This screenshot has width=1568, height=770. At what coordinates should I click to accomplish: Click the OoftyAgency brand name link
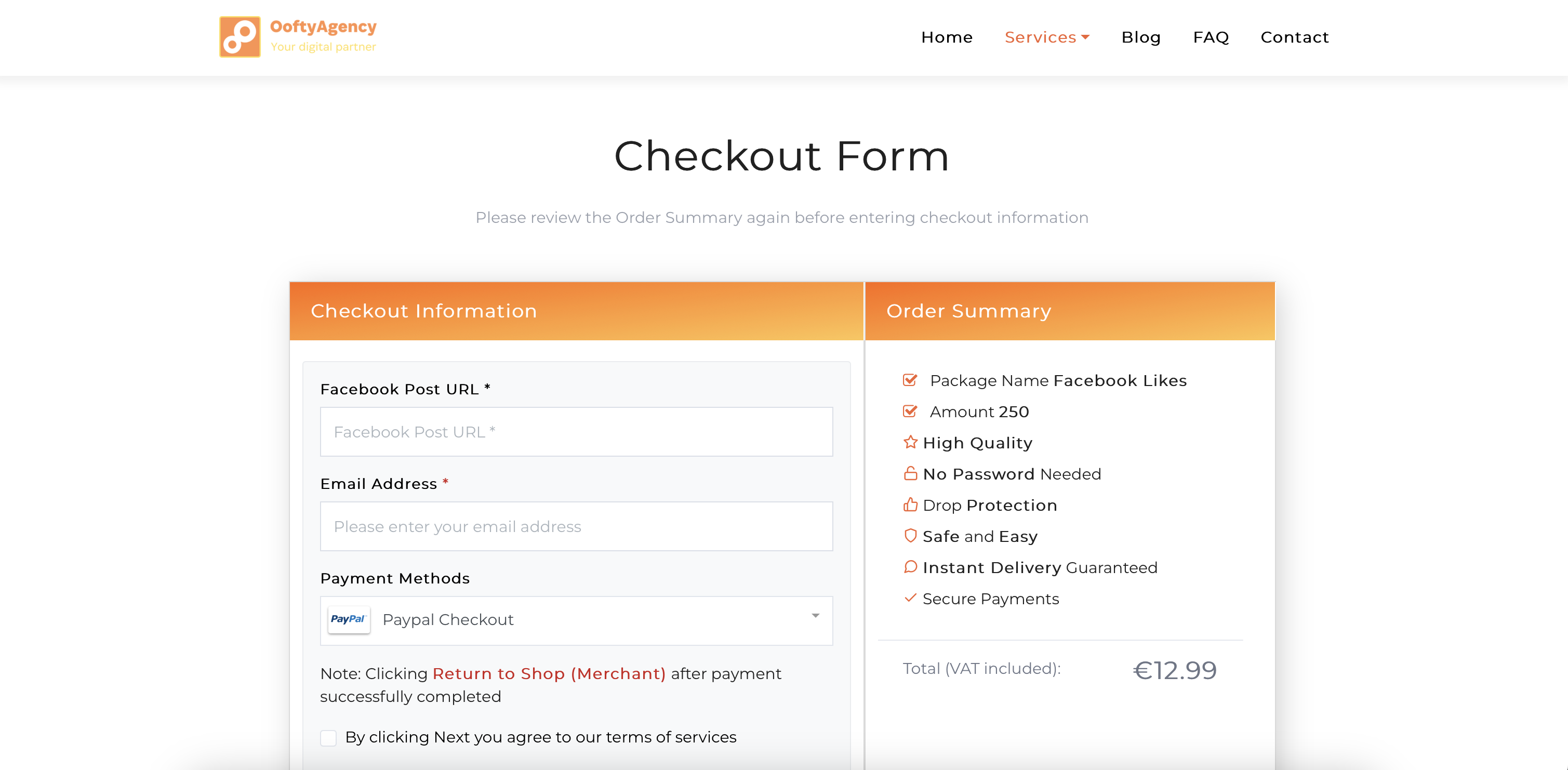323,27
